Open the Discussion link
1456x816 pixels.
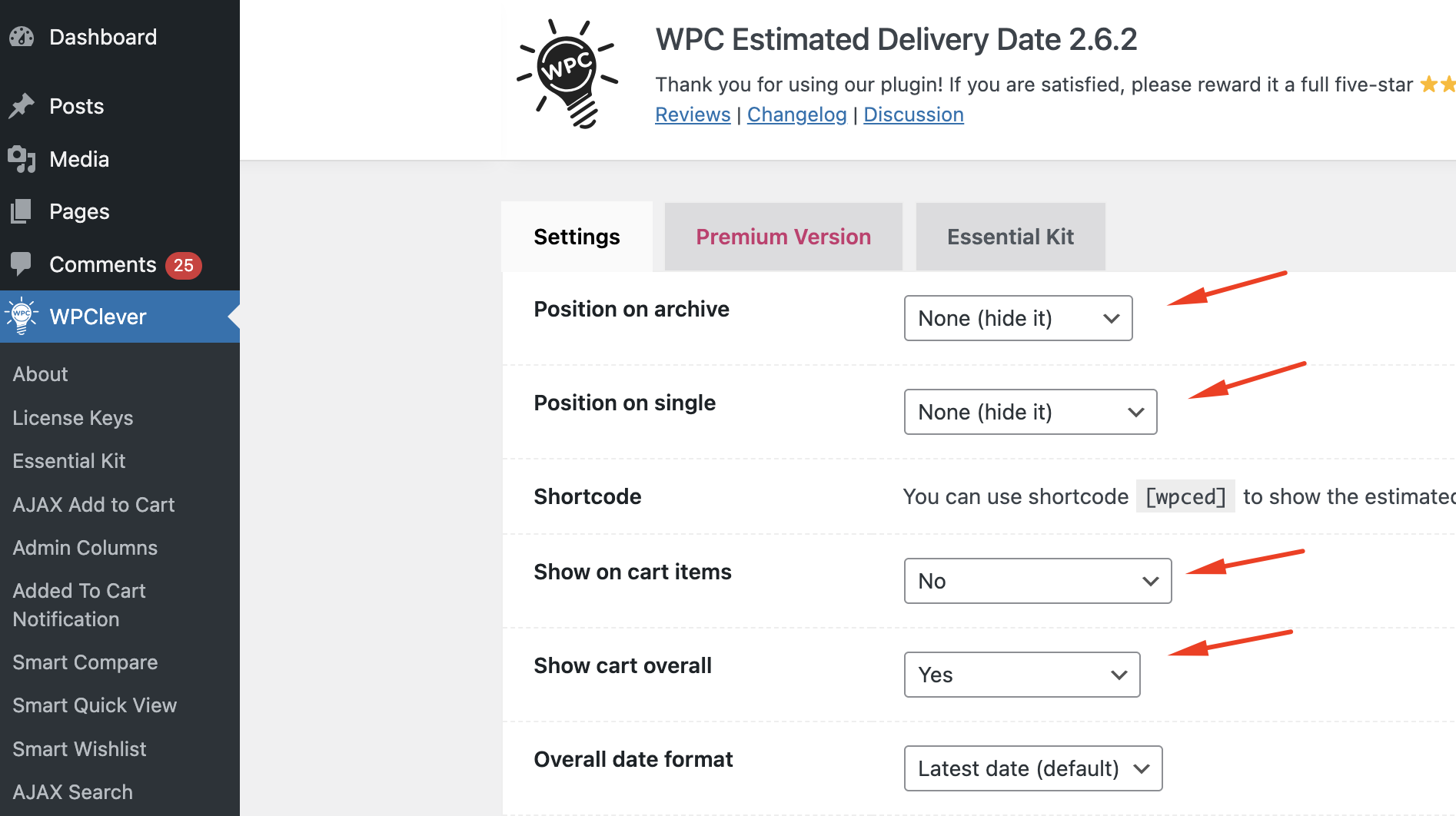coord(913,114)
